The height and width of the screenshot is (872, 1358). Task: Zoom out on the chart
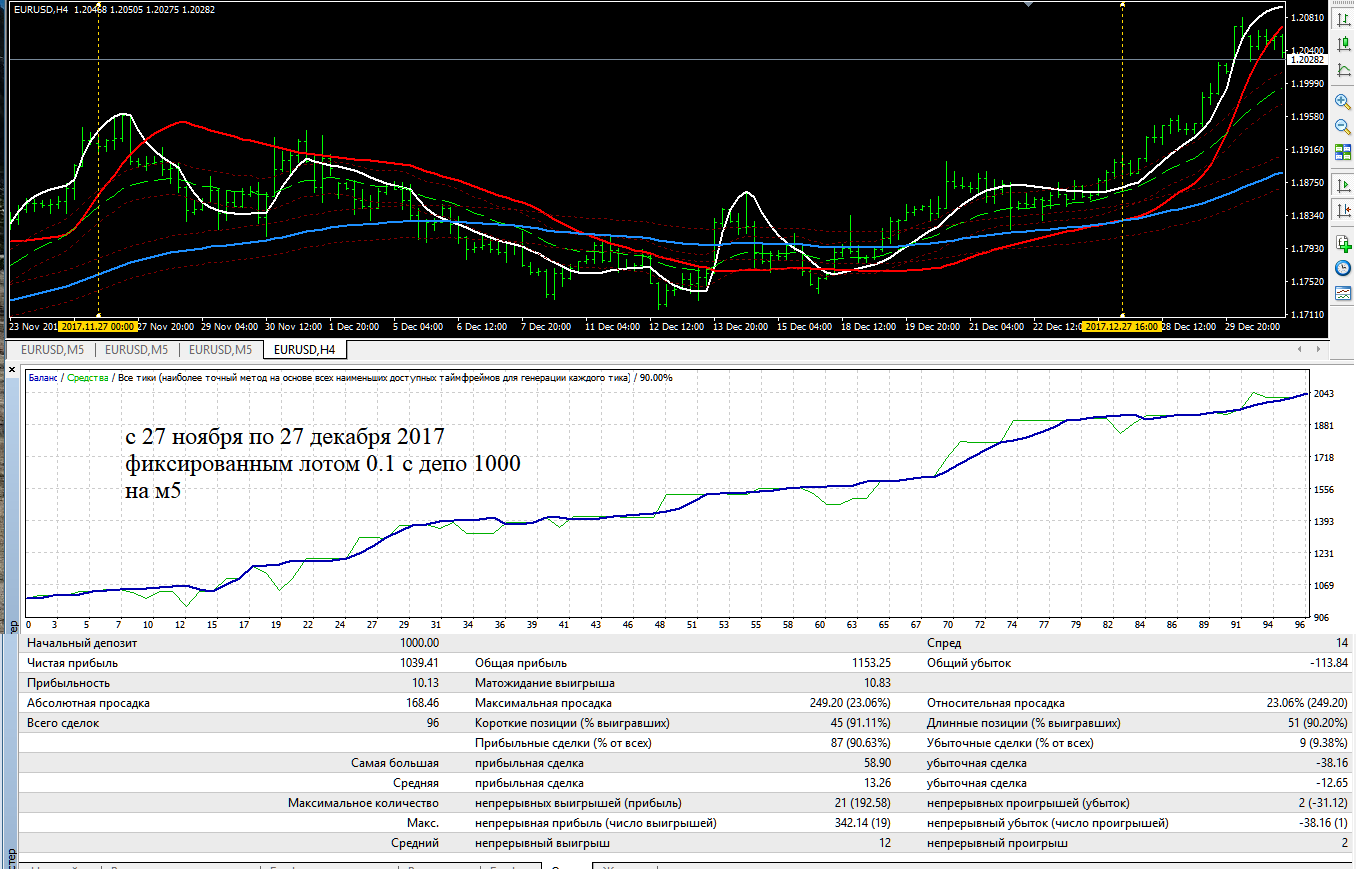(1344, 126)
